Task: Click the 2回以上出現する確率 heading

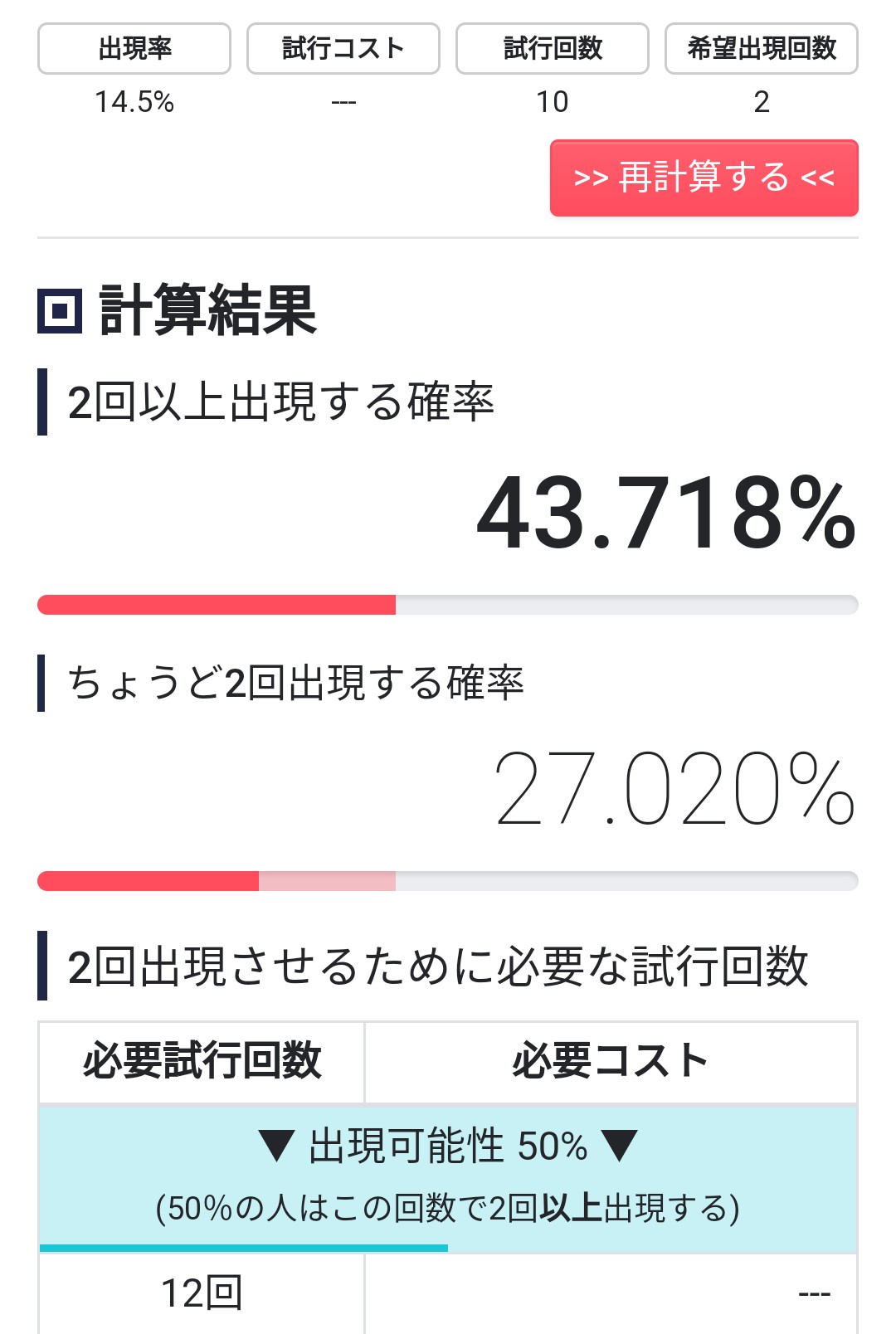Action: coord(280,402)
